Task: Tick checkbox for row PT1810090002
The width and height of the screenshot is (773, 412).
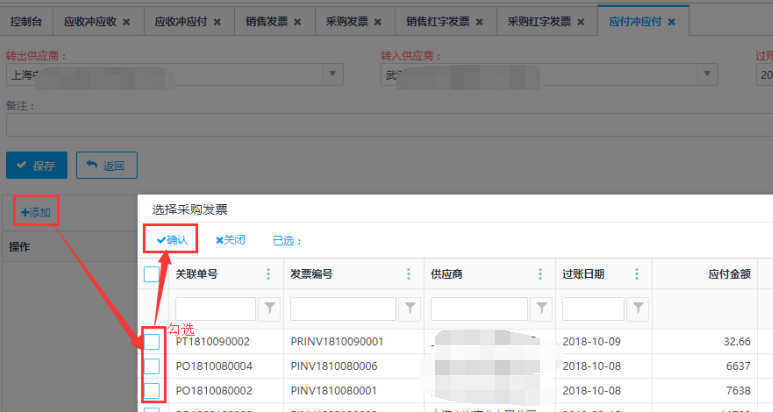Action: coord(152,342)
